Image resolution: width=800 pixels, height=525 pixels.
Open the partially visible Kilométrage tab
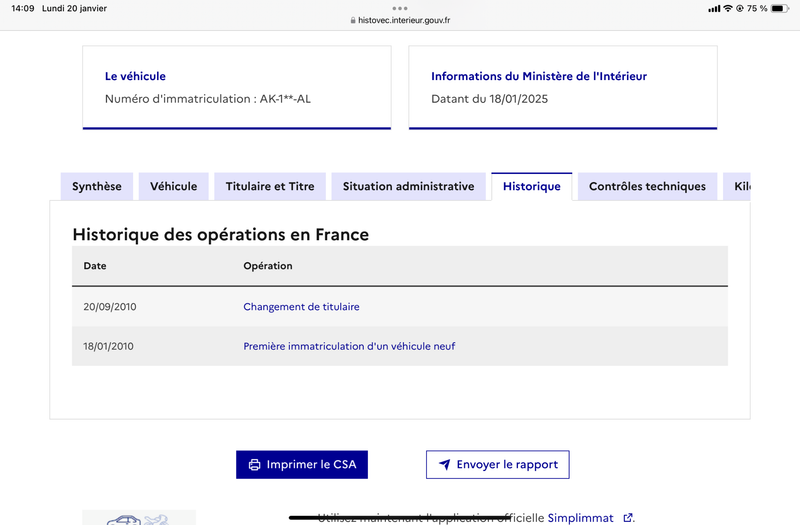(x=737, y=186)
